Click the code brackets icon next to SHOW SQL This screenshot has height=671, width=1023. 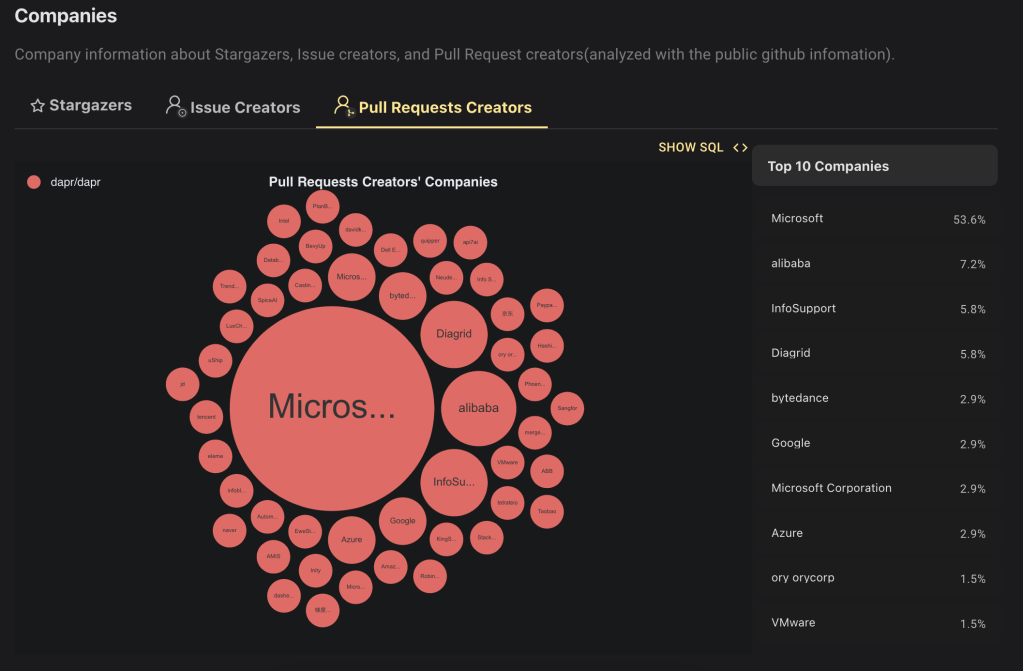pos(740,148)
